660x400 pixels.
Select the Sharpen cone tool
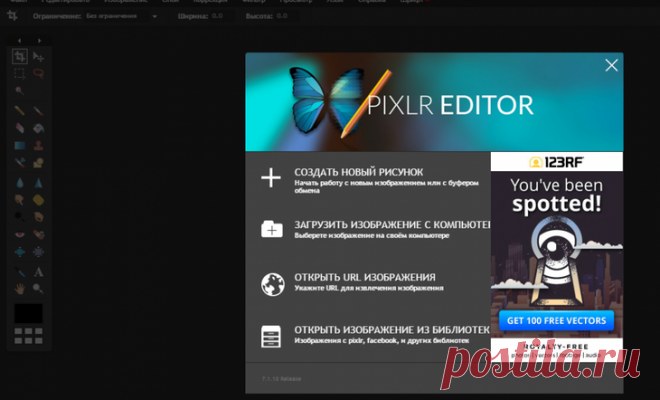(38, 182)
